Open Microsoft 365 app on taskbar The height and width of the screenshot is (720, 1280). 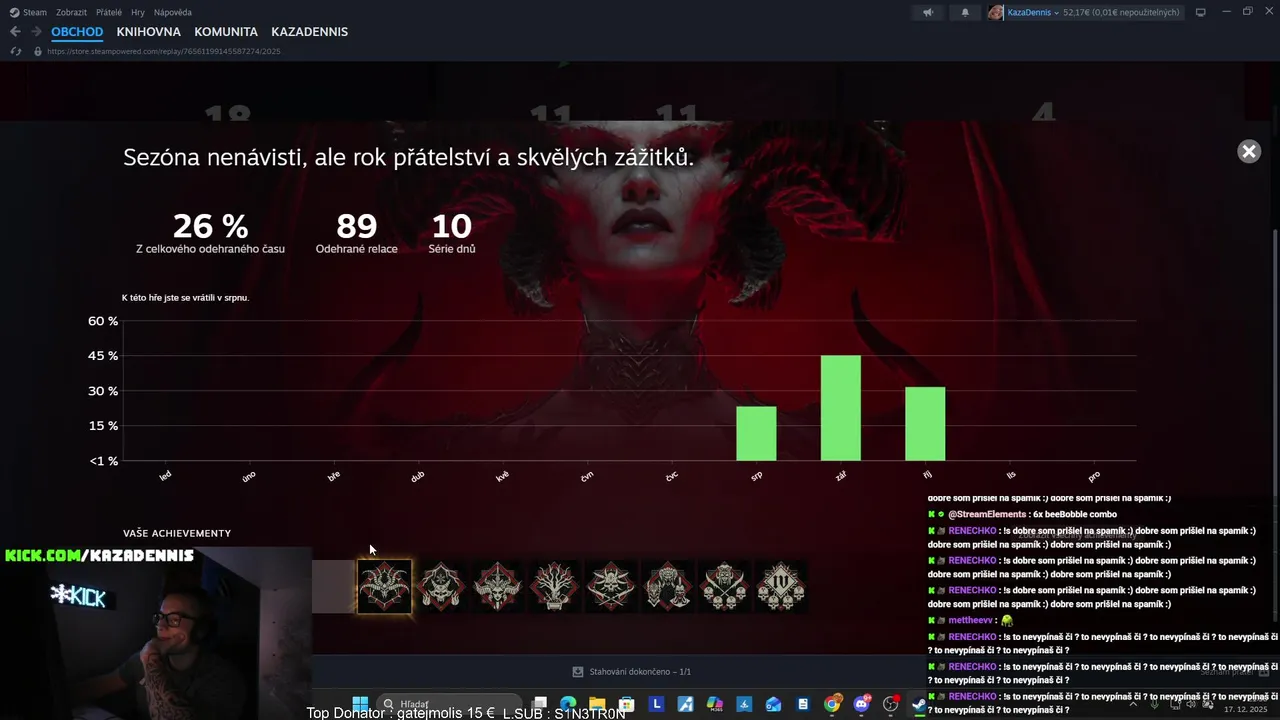click(x=714, y=704)
